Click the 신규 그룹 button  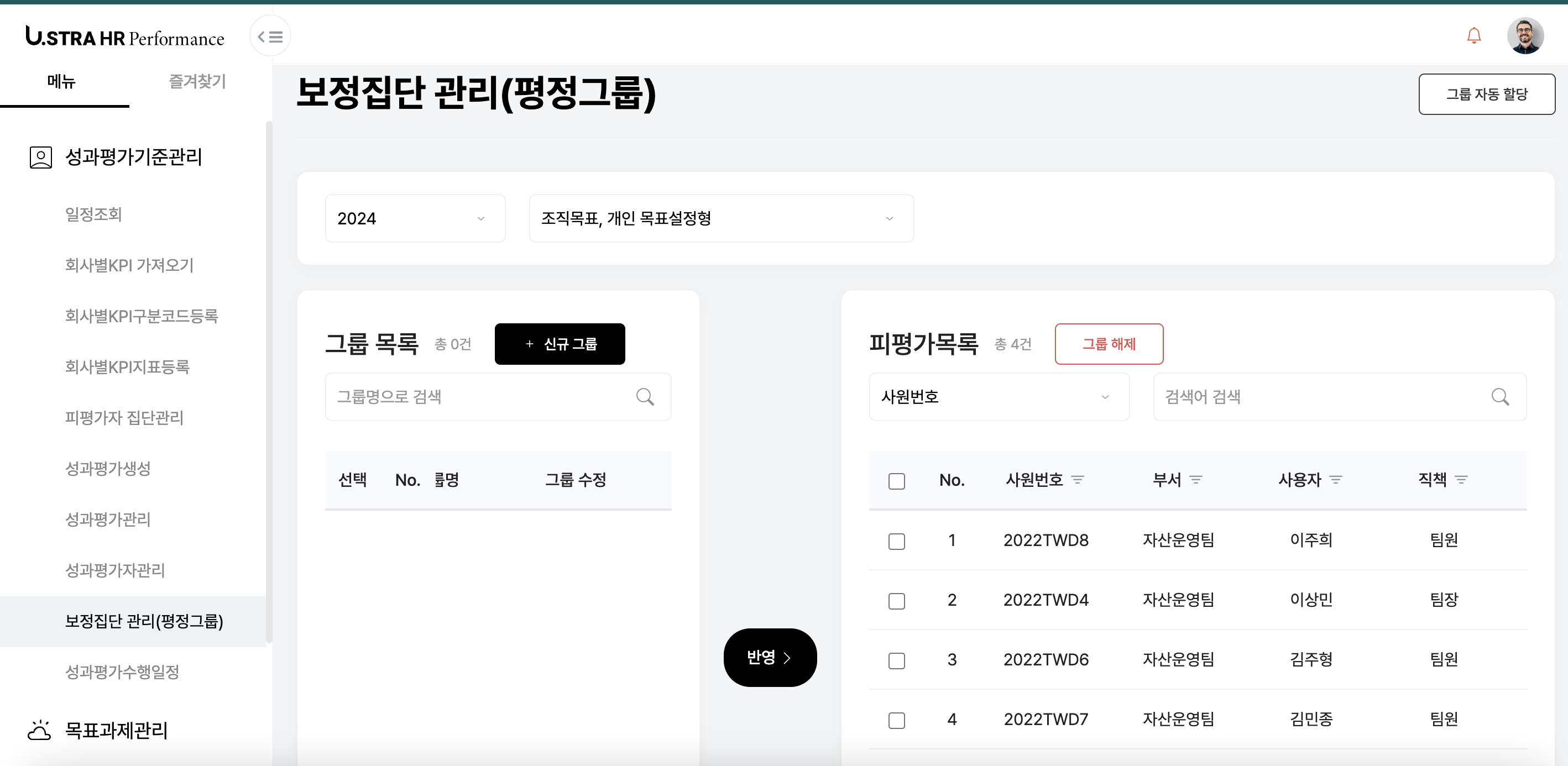click(x=560, y=344)
